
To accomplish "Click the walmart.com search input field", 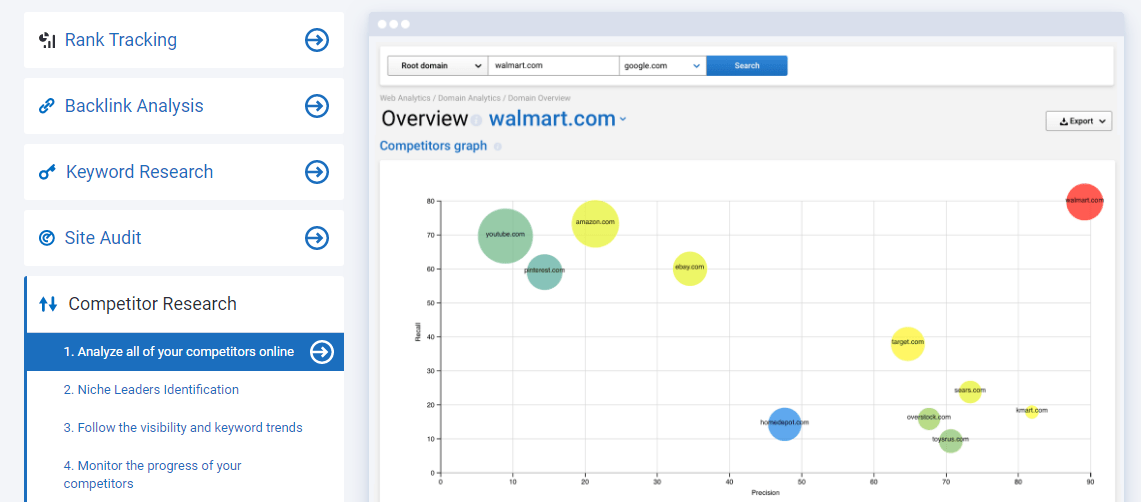I will tap(553, 65).
